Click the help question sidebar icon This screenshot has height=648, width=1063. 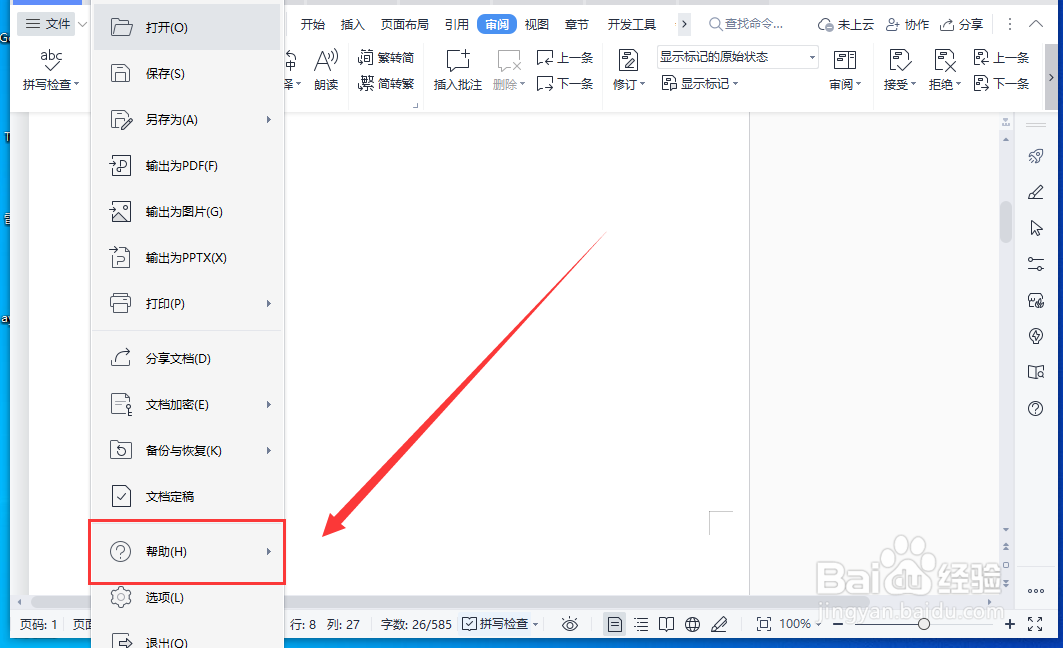[x=1036, y=408]
